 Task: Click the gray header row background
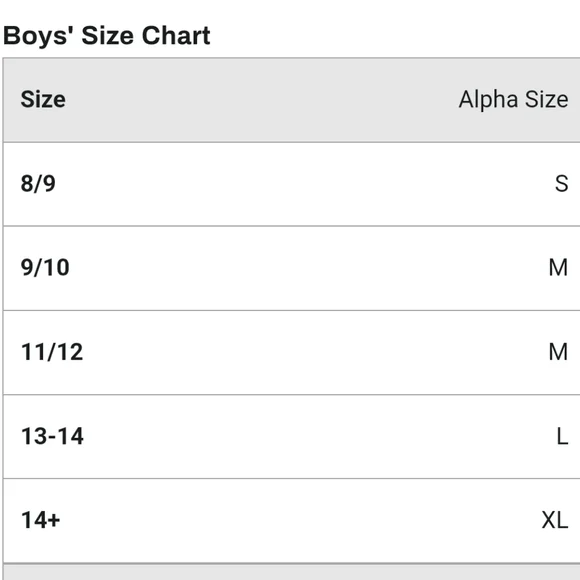point(292,100)
